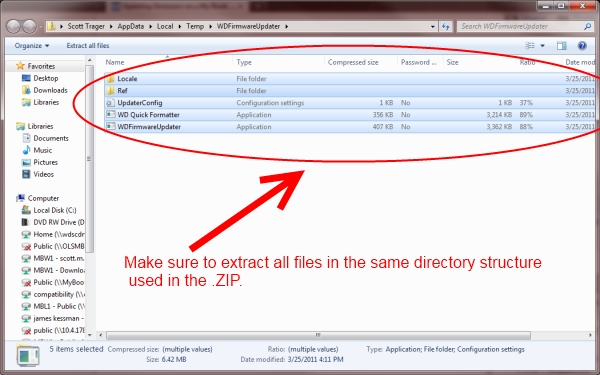Select the WD Quick Formatter application icon
The height and width of the screenshot is (375, 600).
[x=111, y=115]
